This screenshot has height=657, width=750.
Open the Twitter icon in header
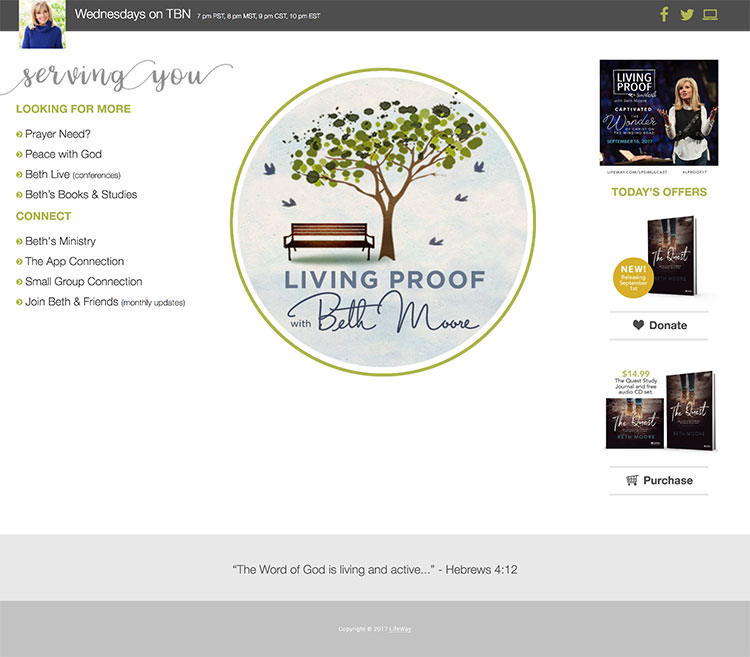pyautogui.click(x=687, y=15)
